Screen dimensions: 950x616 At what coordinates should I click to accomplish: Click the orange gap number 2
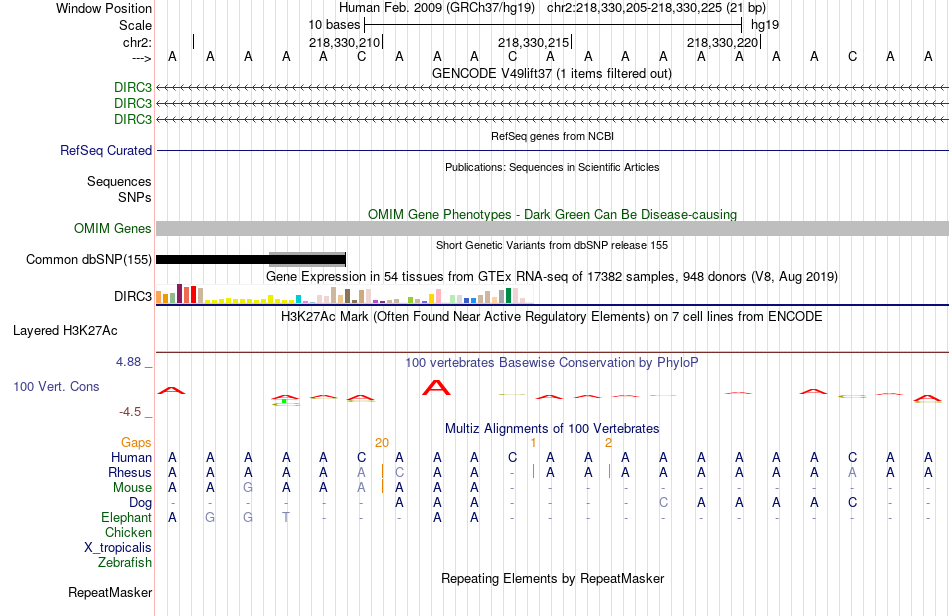tap(608, 443)
